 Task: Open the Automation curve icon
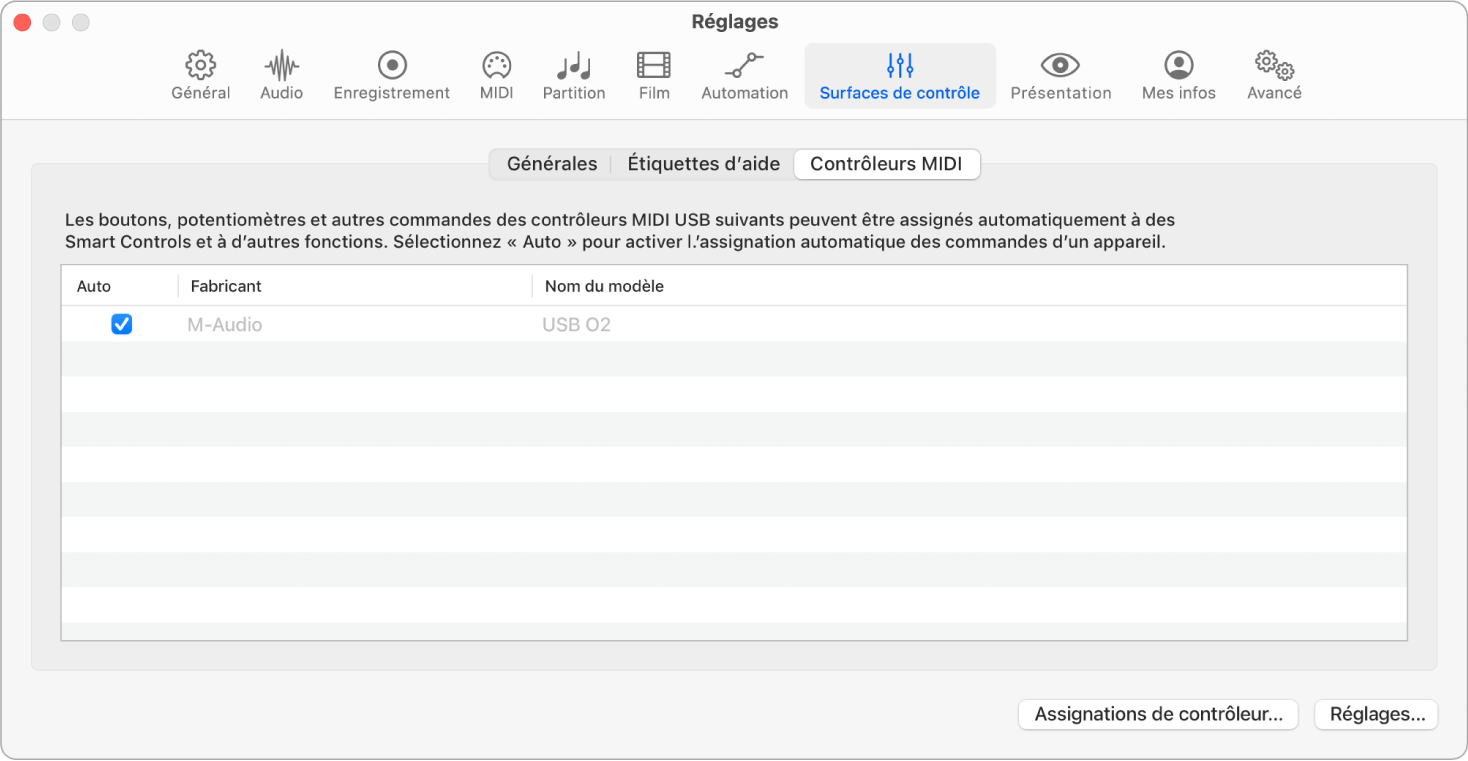(744, 66)
